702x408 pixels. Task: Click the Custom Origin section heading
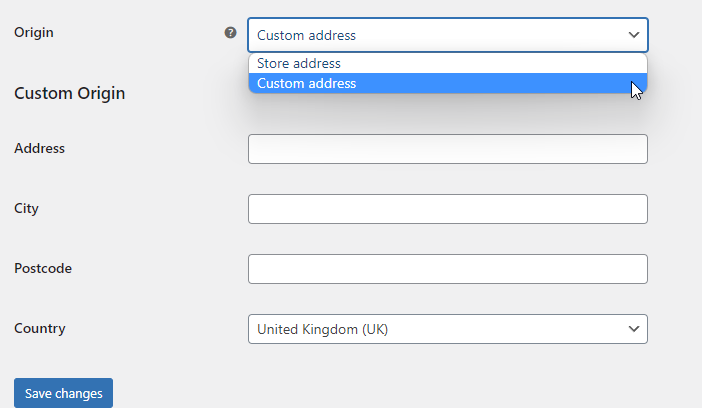pyautogui.click(x=69, y=93)
